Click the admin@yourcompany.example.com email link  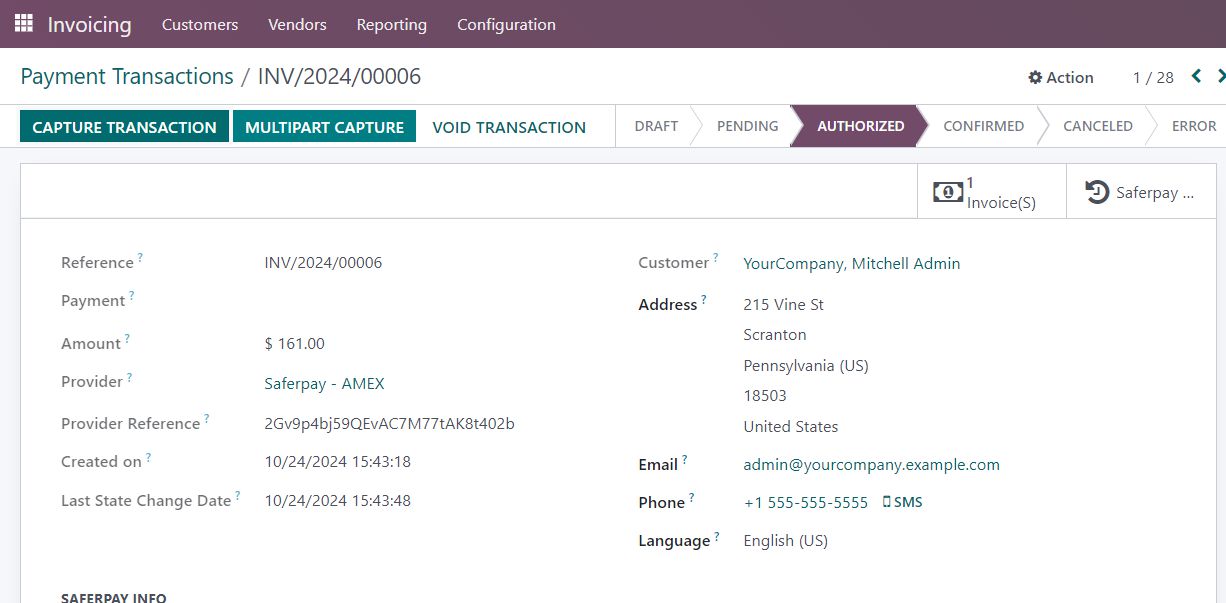871,464
